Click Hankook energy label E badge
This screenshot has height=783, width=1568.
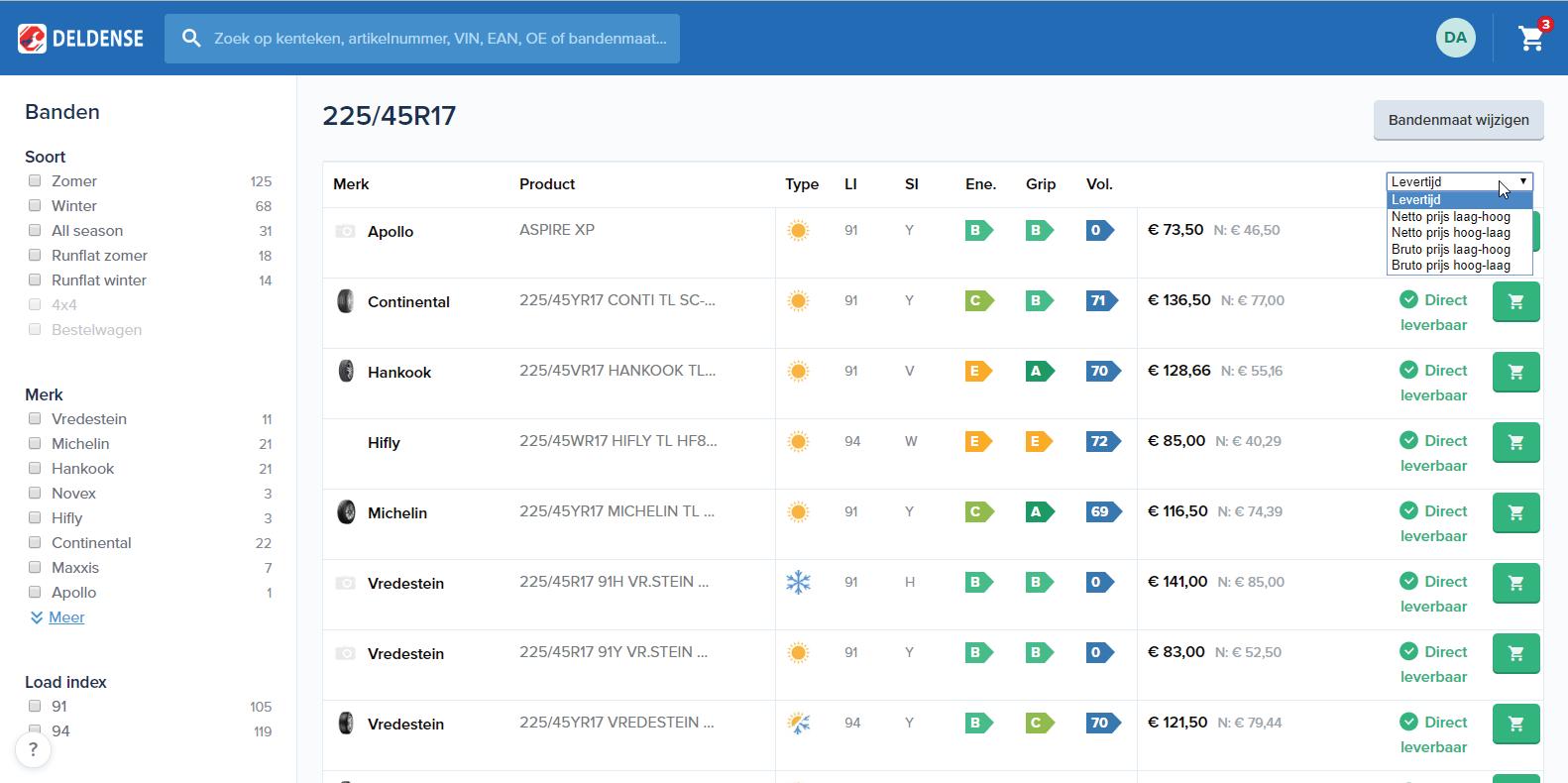978,371
